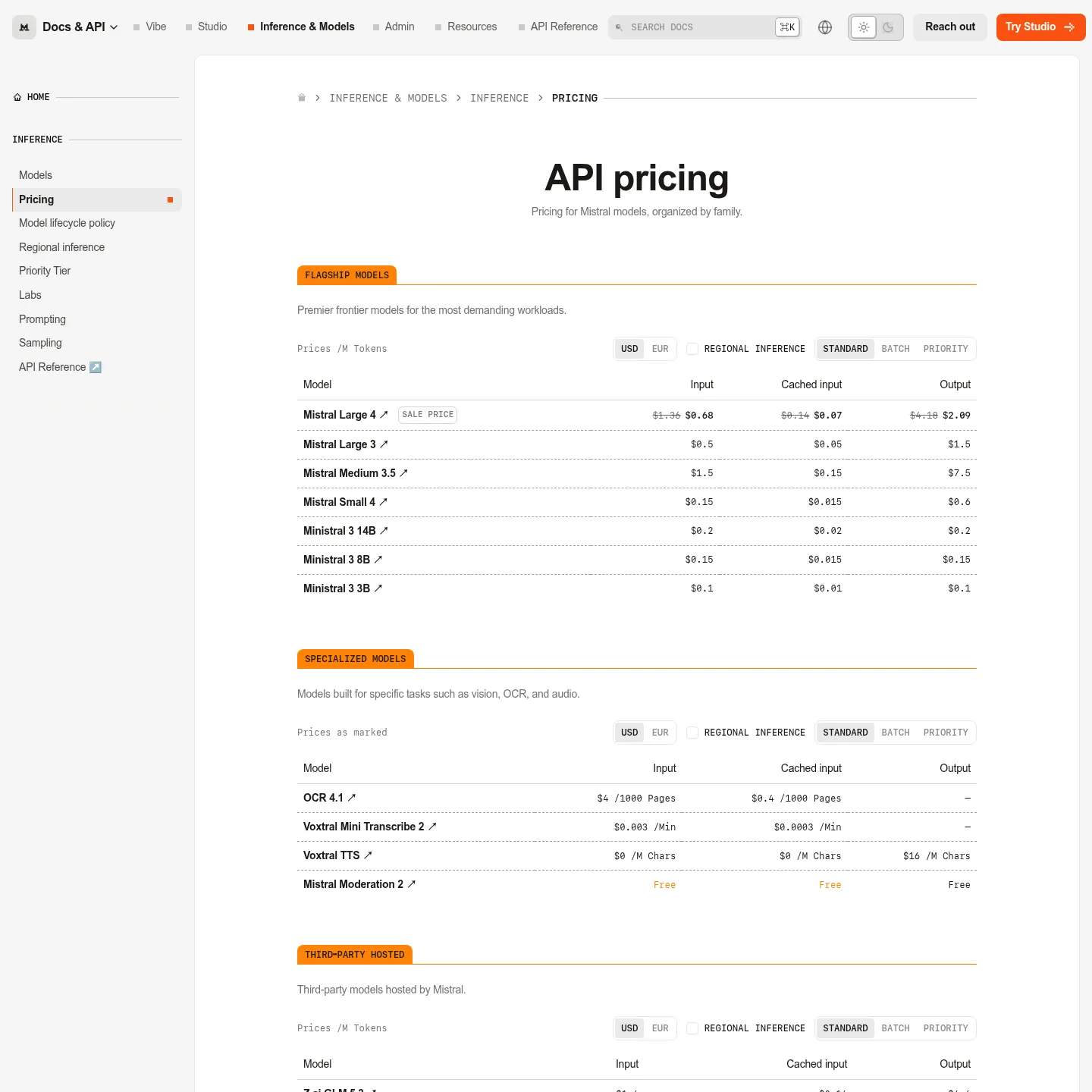Open Ministral 3 14B arrow link
The width and height of the screenshot is (1092, 1092).
pos(384,531)
